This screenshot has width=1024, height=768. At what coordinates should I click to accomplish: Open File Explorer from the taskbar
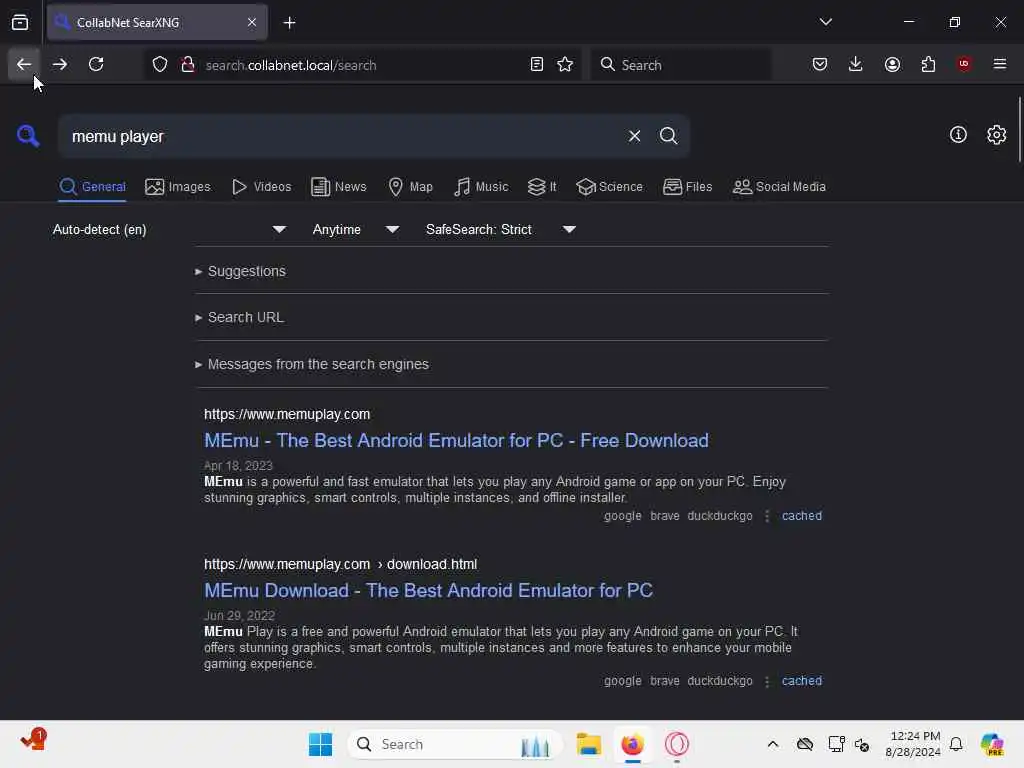point(588,744)
